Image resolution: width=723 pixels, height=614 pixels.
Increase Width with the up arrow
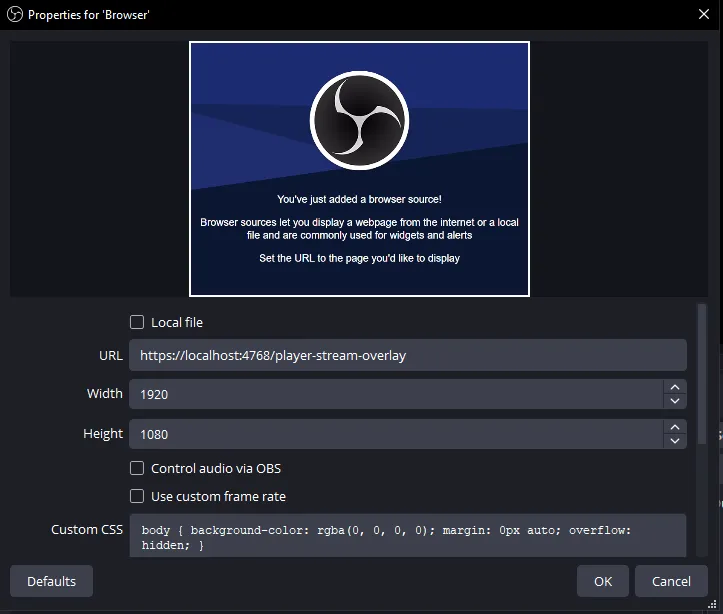click(x=675, y=387)
